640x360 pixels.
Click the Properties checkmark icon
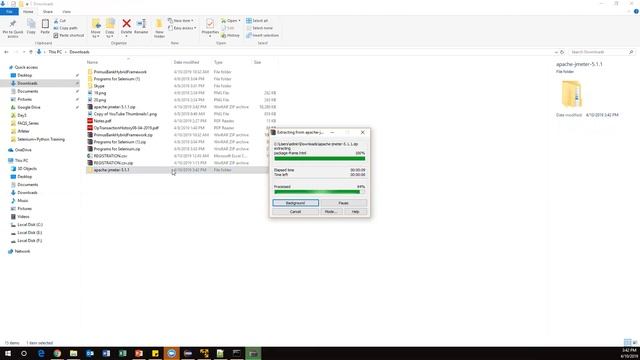click(x=210, y=24)
